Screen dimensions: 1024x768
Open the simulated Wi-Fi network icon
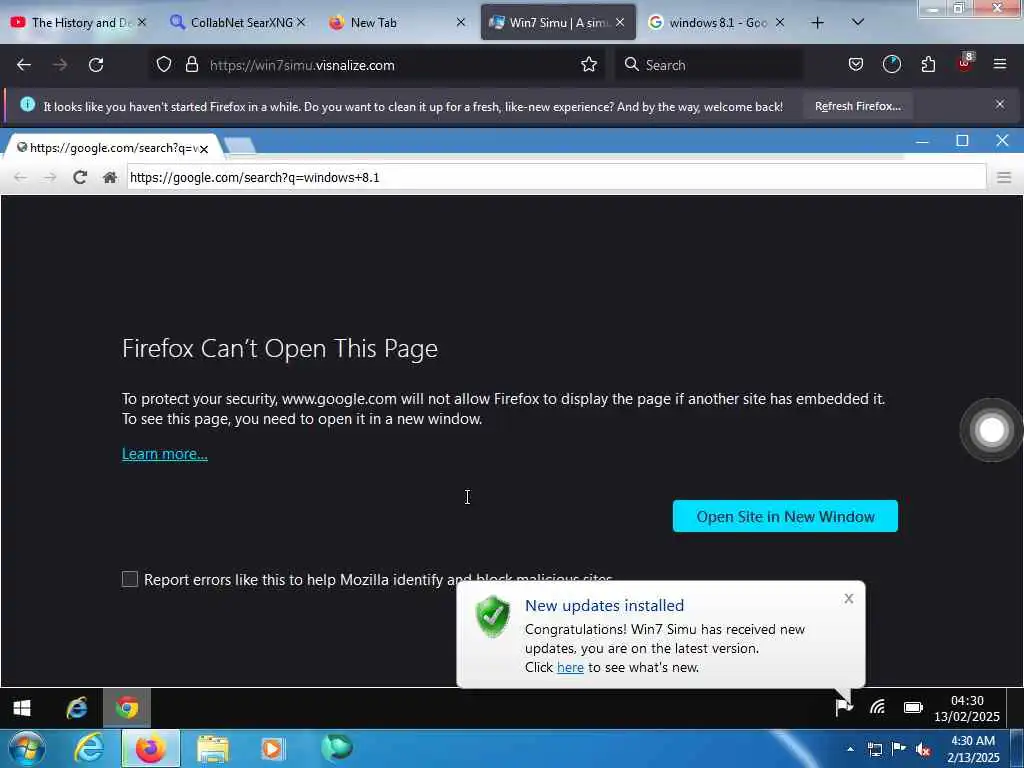click(x=877, y=707)
